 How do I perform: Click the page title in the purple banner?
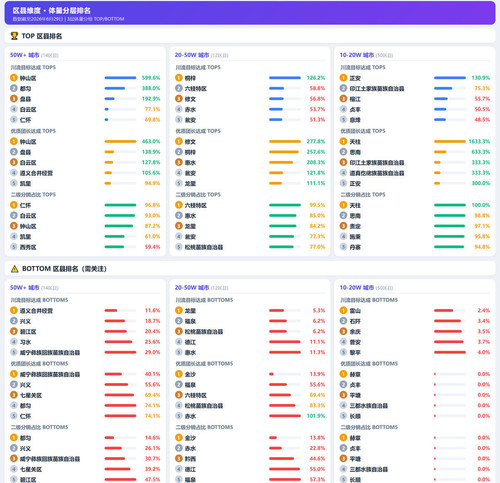tap(52, 10)
